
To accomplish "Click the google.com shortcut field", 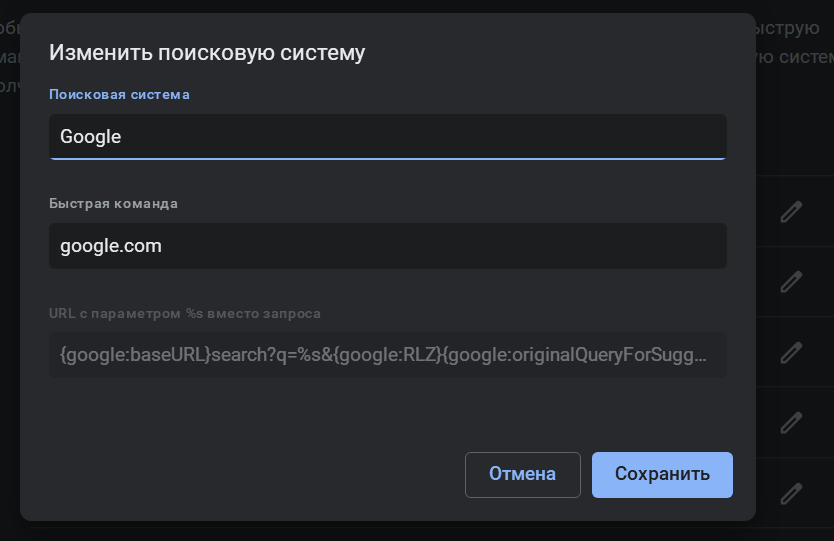I will (x=388, y=246).
